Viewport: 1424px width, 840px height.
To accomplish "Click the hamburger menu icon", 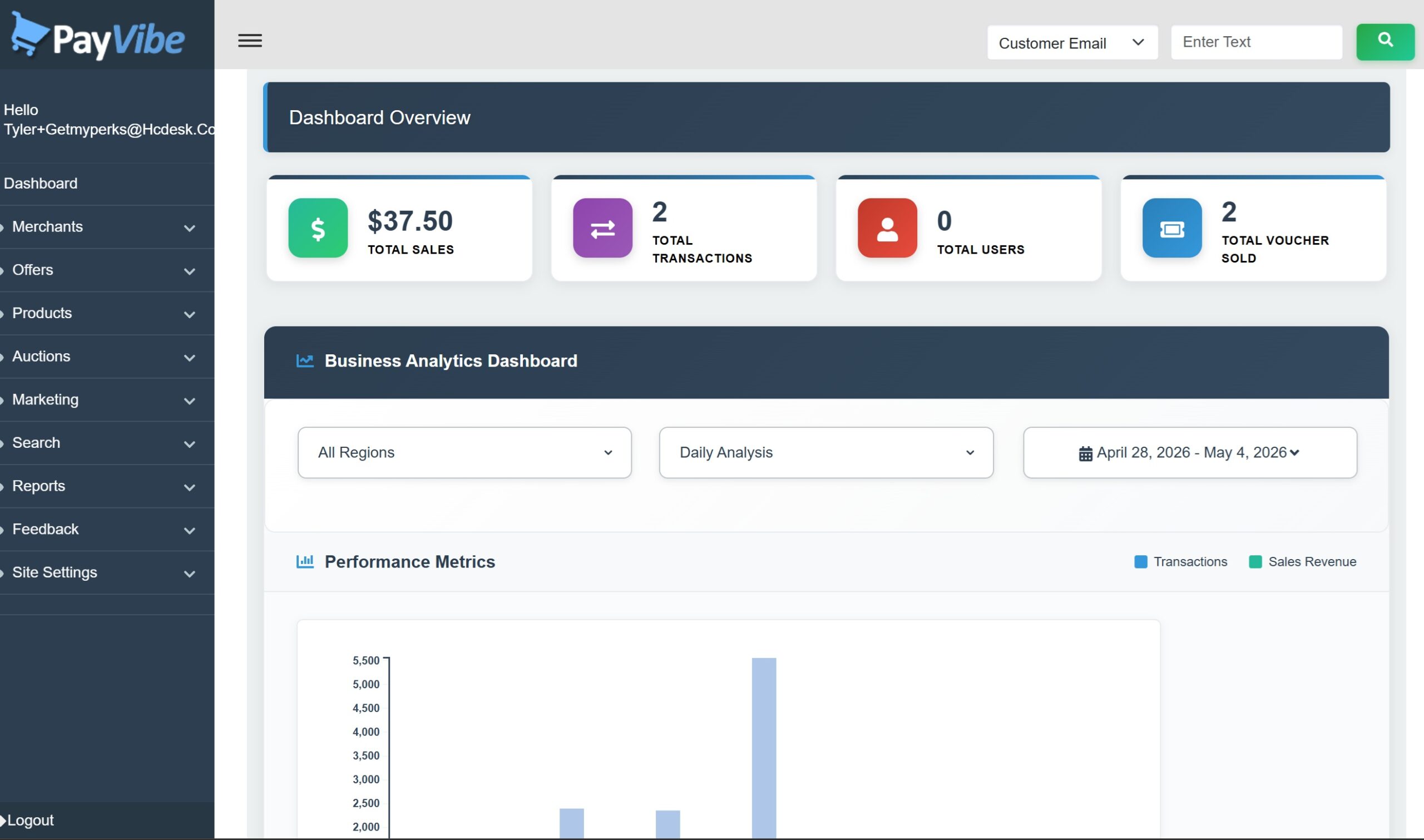I will [250, 41].
